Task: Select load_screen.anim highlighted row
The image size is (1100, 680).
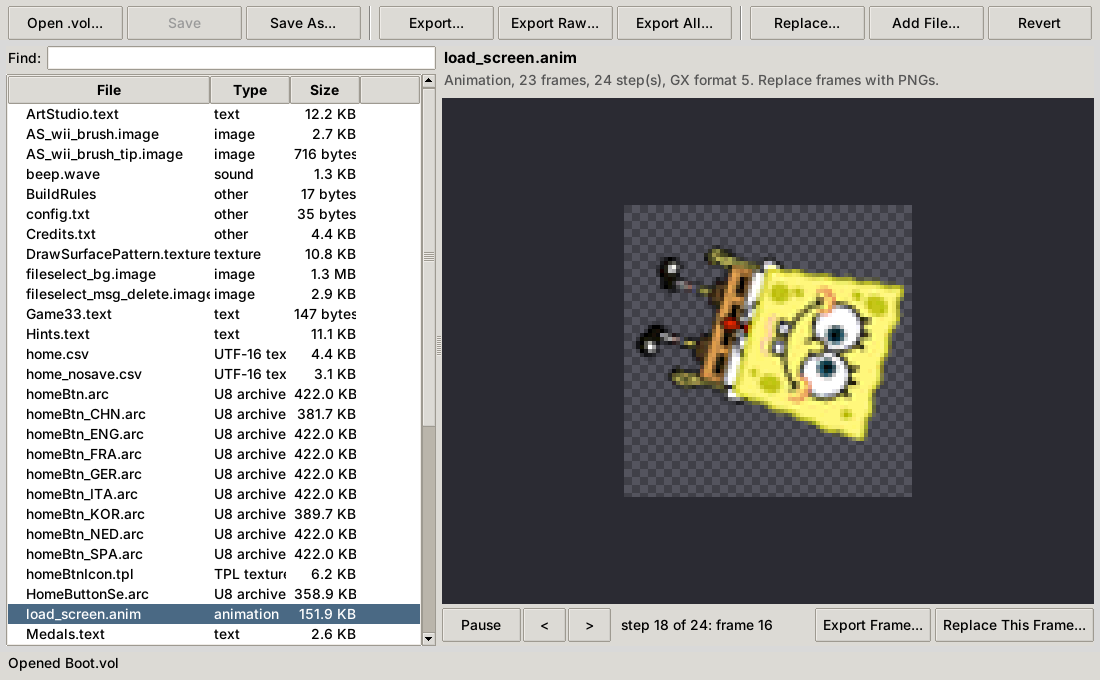Action: coord(214,614)
